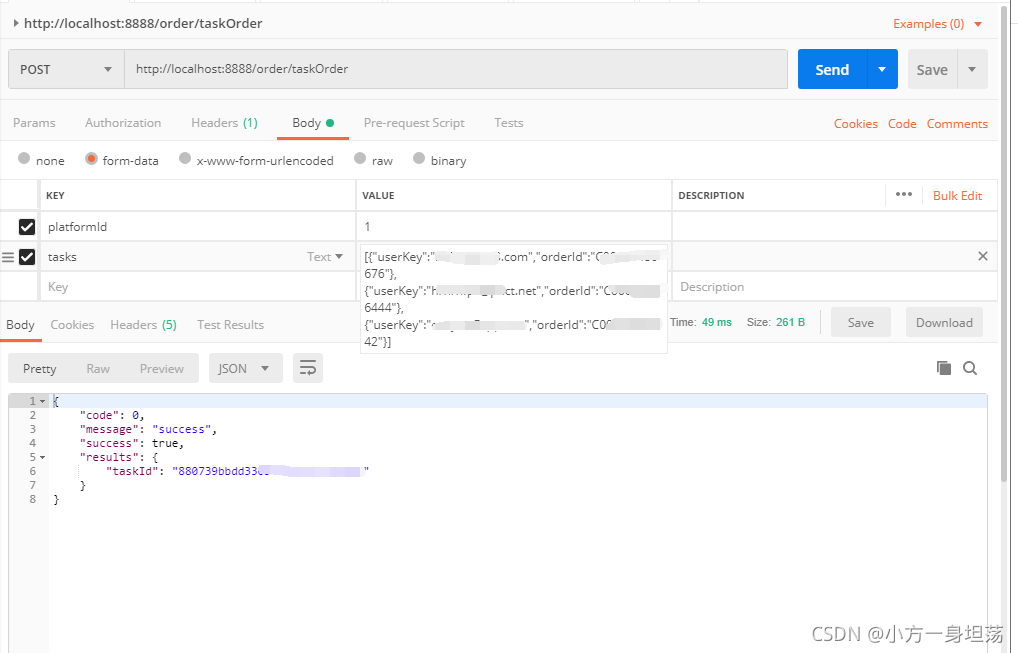This screenshot has height=653, width=1018.
Task: Click the "message": "success" line
Action: (x=148, y=429)
